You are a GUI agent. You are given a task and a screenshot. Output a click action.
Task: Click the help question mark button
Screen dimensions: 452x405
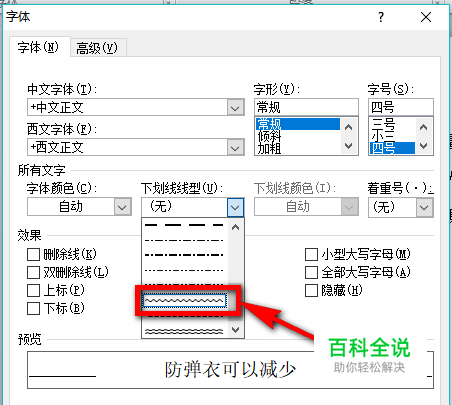point(381,17)
